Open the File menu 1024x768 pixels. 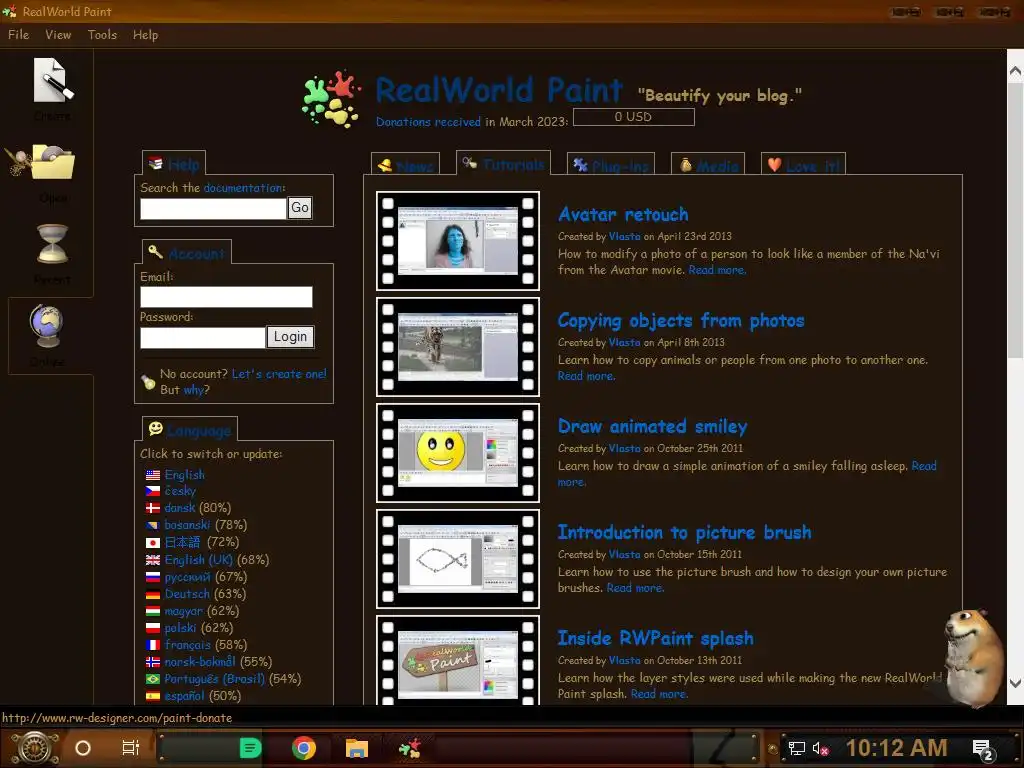18,35
